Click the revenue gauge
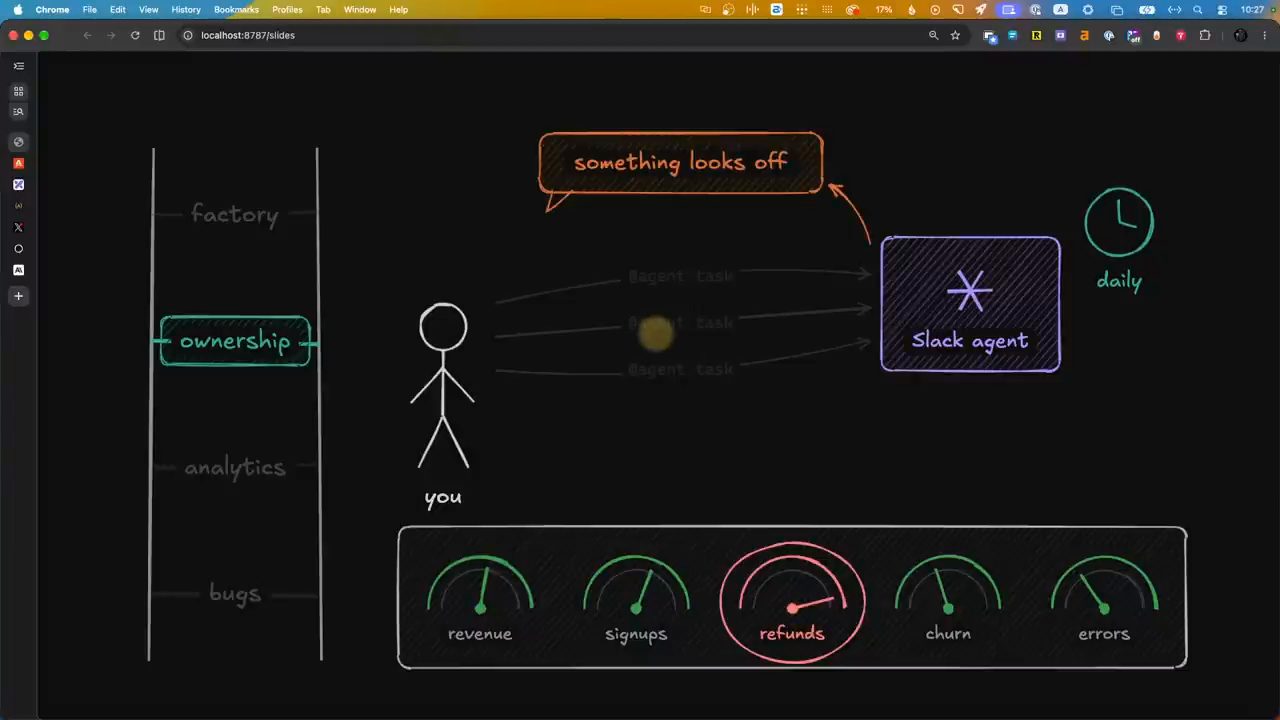This screenshot has width=1280, height=720. [x=480, y=598]
